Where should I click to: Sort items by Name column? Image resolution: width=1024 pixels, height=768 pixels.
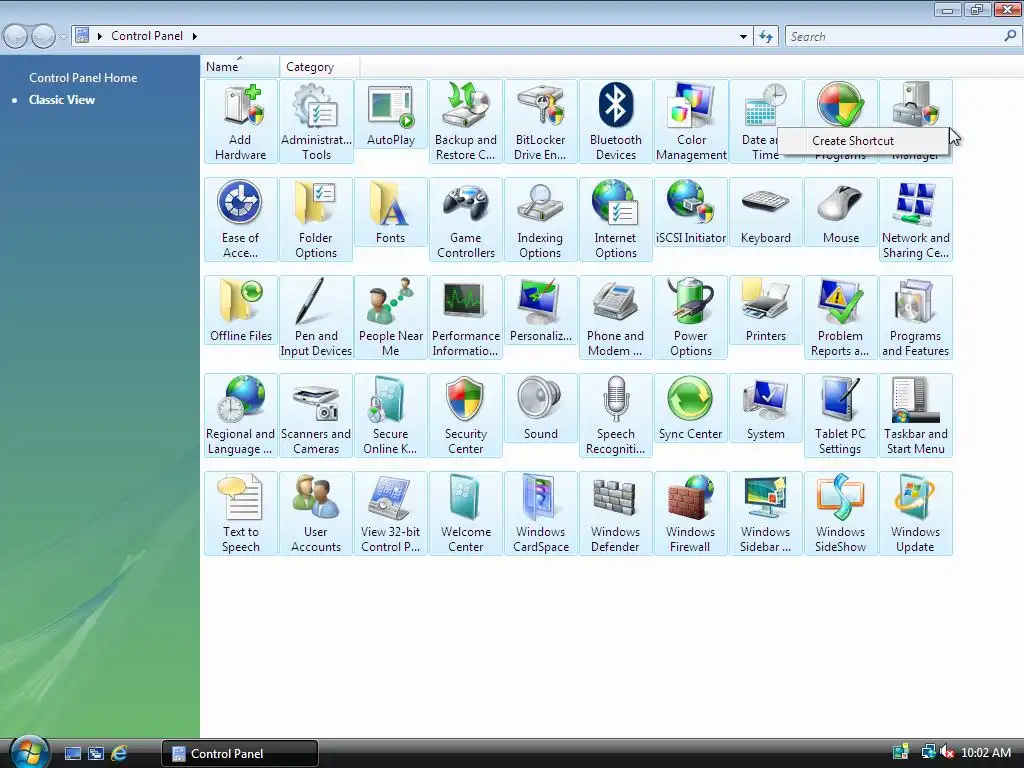pyautogui.click(x=240, y=67)
